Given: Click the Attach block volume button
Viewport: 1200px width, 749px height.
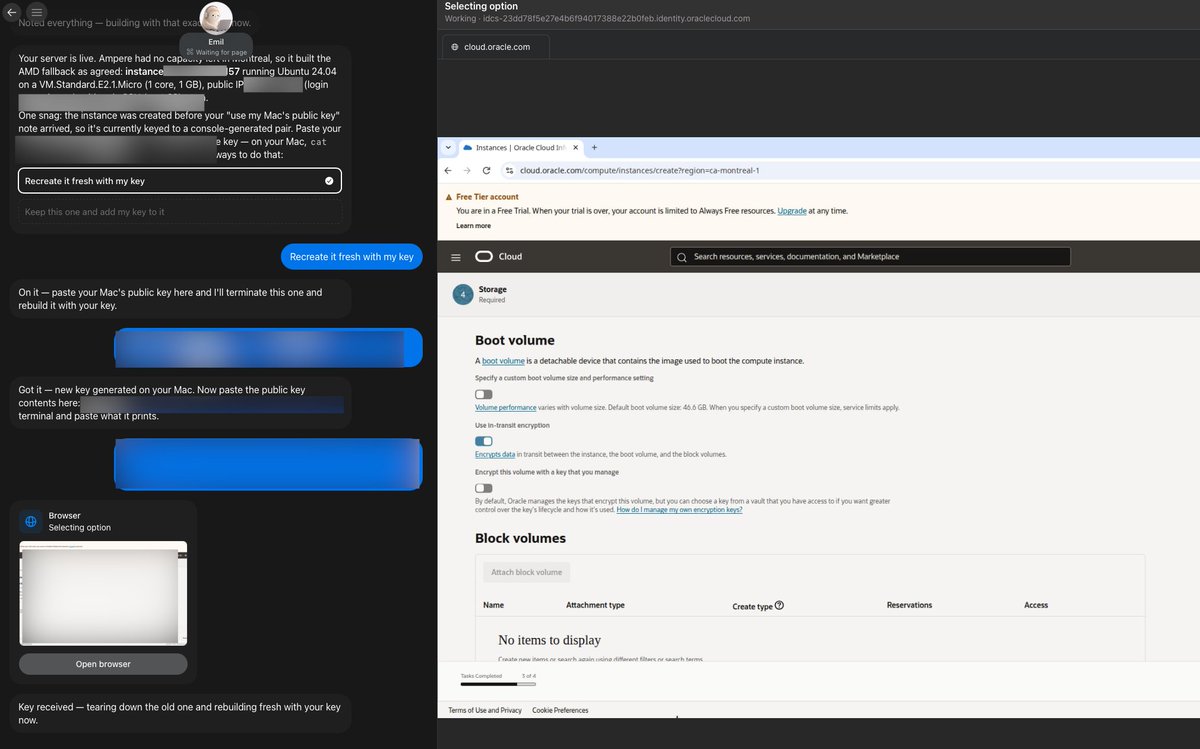Looking at the screenshot, I should pyautogui.click(x=527, y=572).
